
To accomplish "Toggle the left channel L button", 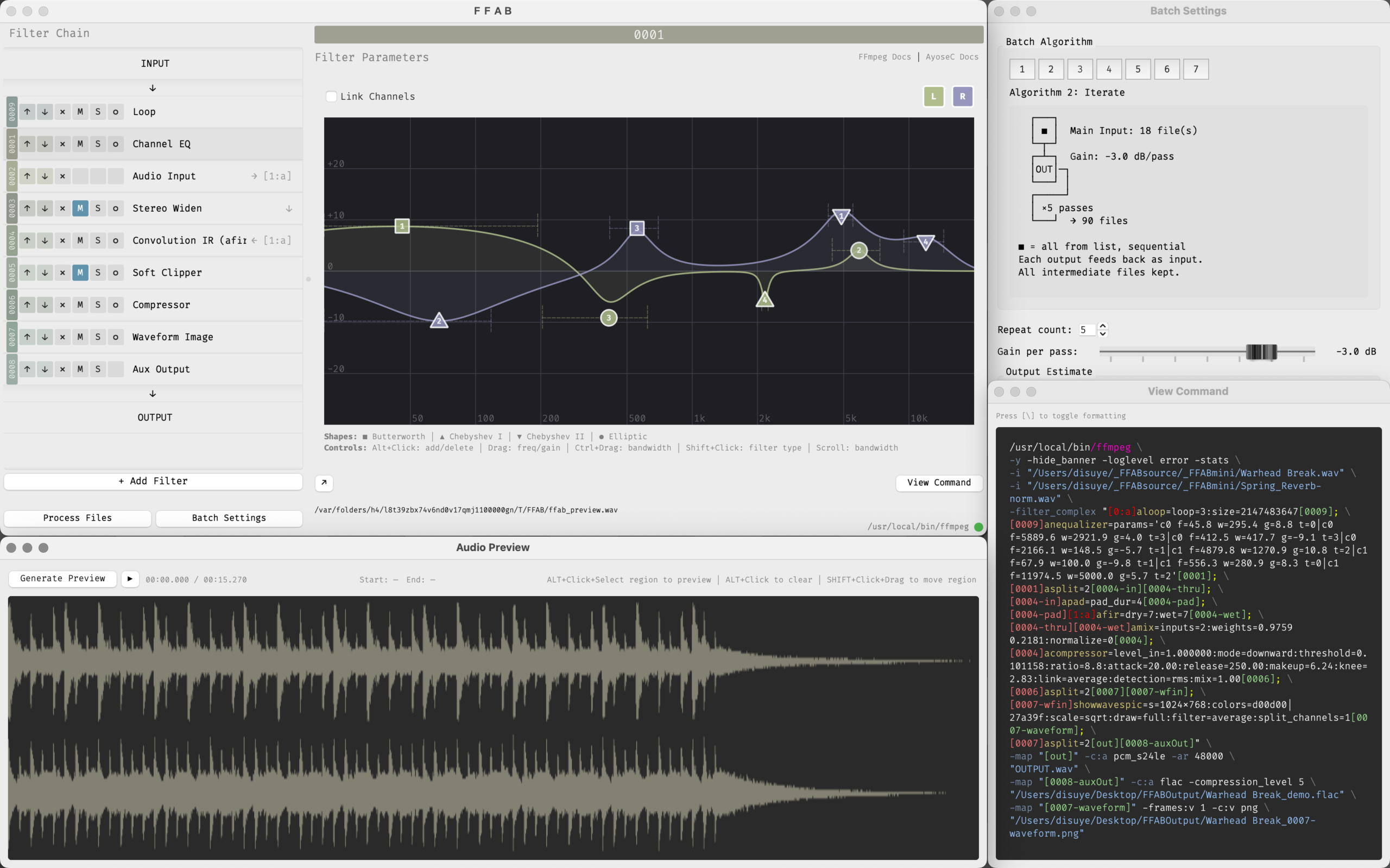I will (x=933, y=97).
